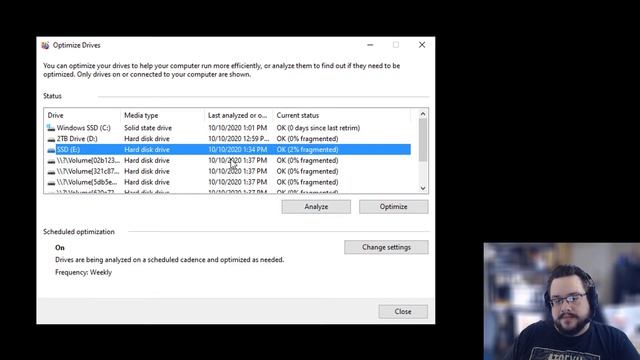
Task: Click the Last analyzed column header
Action: tap(239, 116)
